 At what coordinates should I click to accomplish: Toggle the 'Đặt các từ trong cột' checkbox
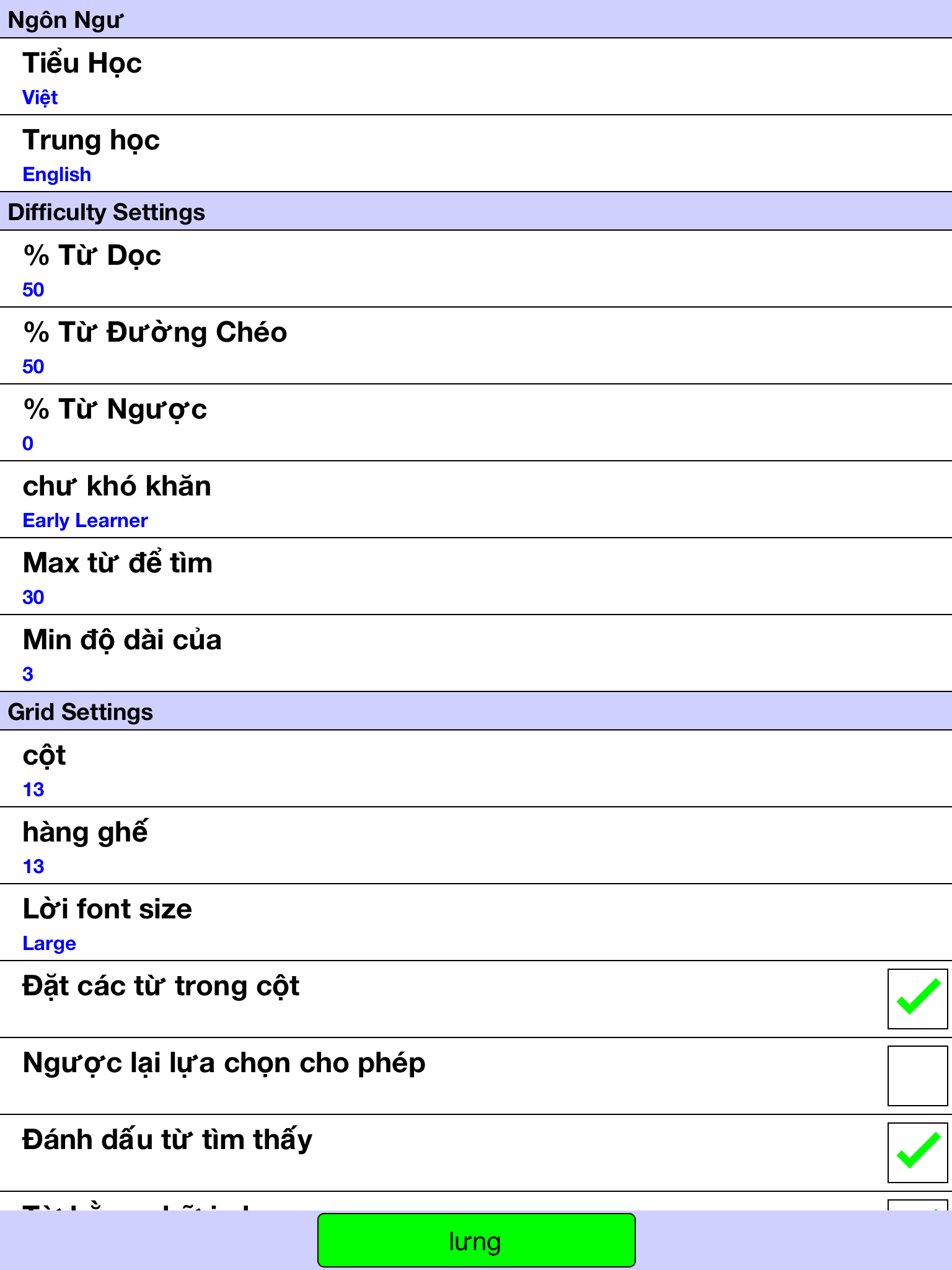pos(917,998)
